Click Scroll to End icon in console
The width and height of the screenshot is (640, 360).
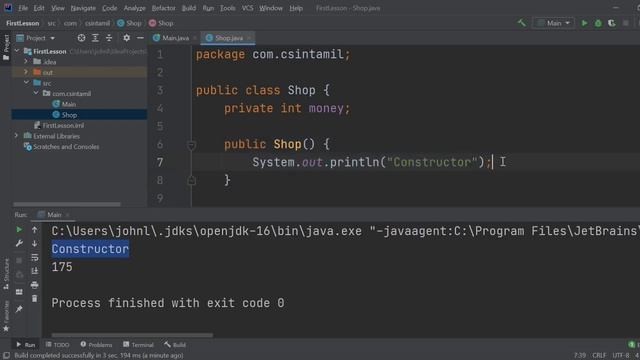click(x=35, y=271)
